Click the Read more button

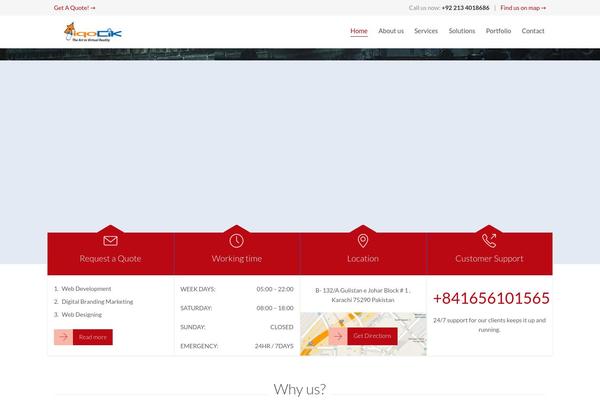click(x=93, y=337)
